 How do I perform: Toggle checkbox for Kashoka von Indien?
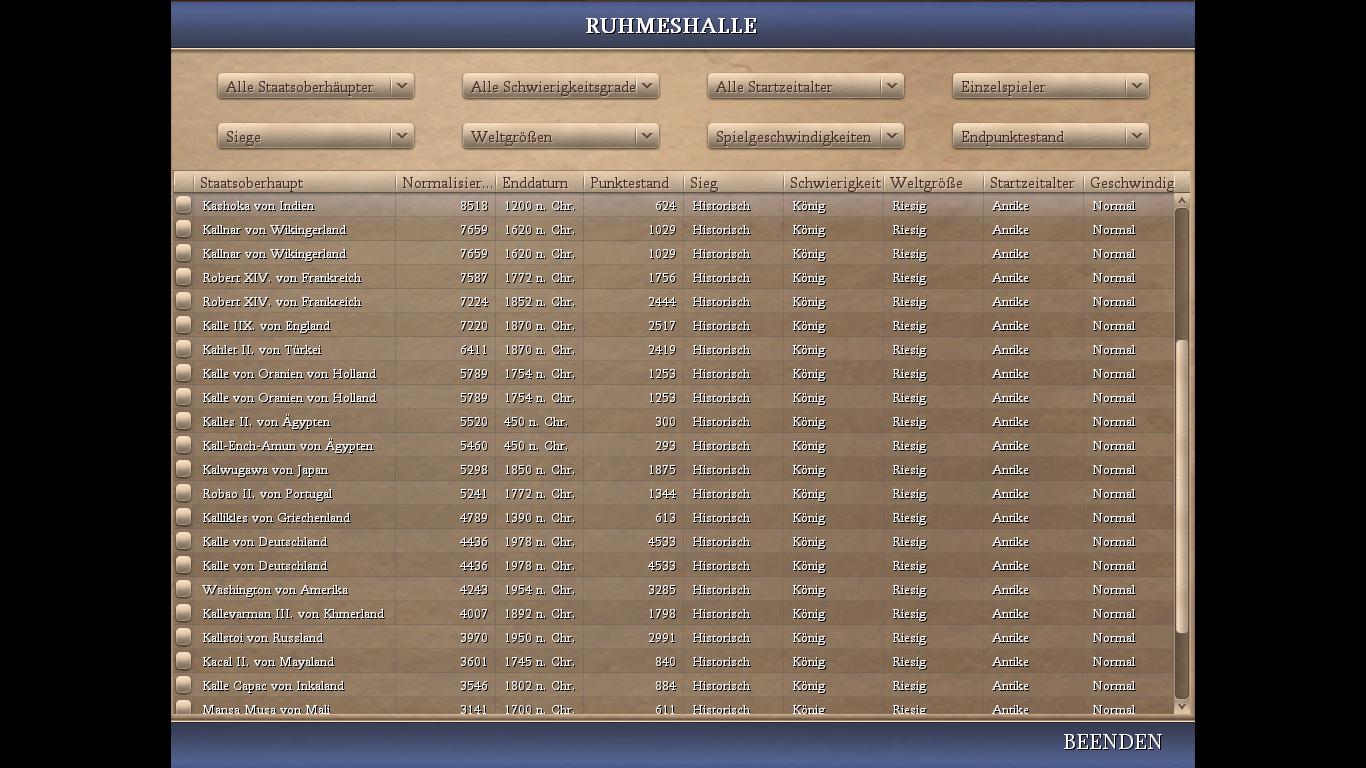pos(184,205)
